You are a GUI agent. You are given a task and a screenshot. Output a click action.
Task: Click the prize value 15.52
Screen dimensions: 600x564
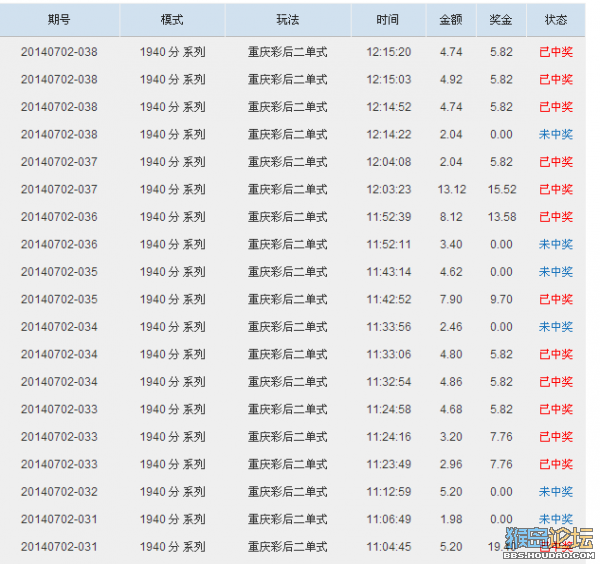502,189
